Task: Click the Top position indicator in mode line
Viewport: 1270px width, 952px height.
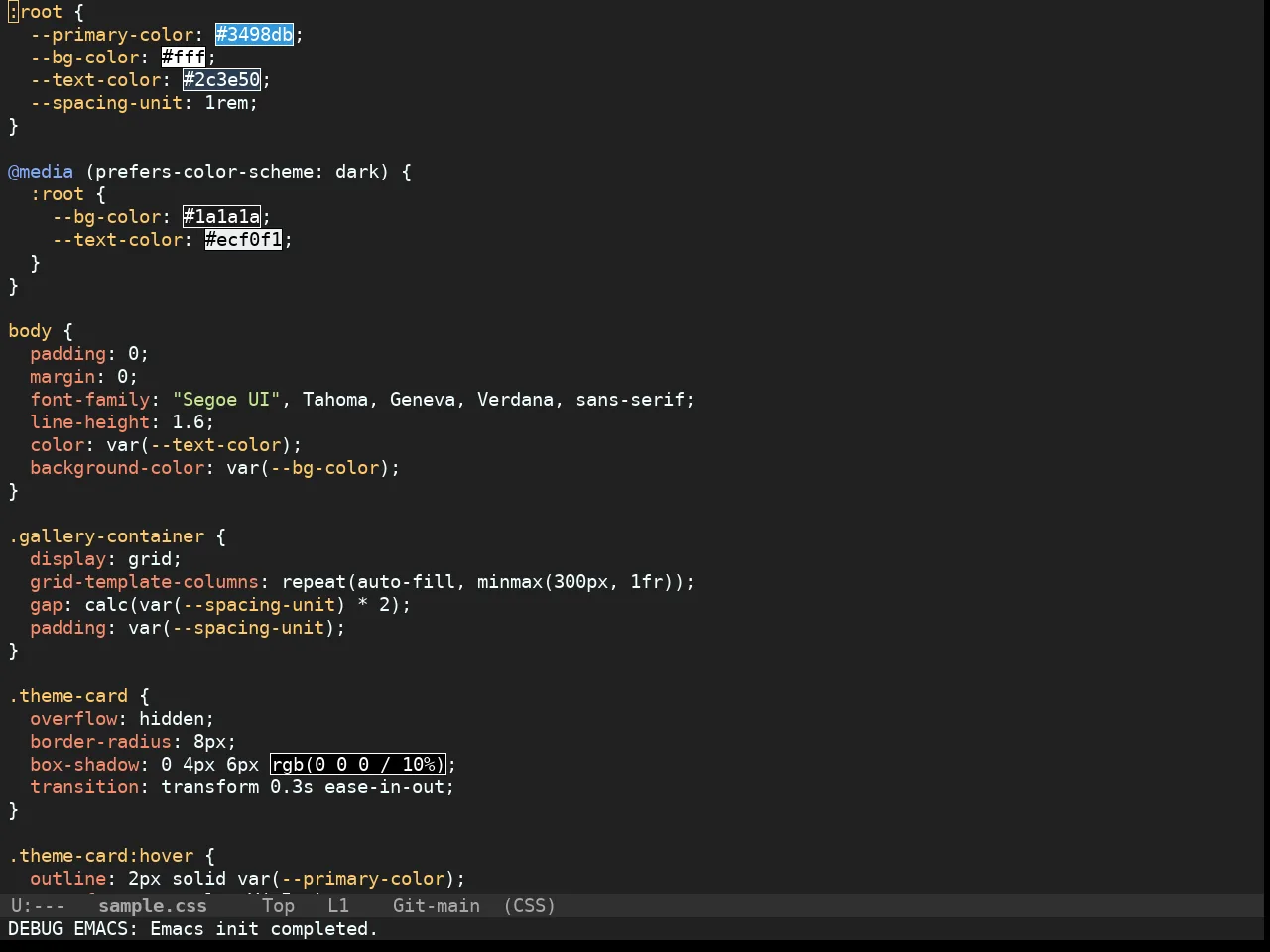Action: pyautogui.click(x=279, y=906)
